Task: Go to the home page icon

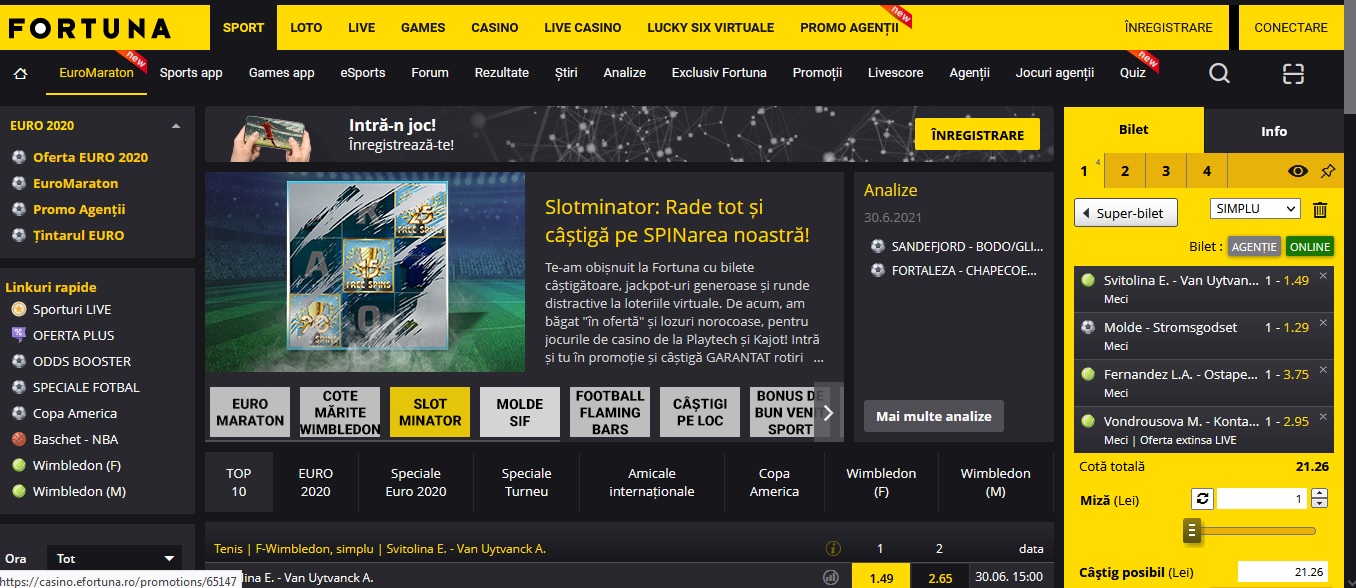Action: (x=20, y=73)
